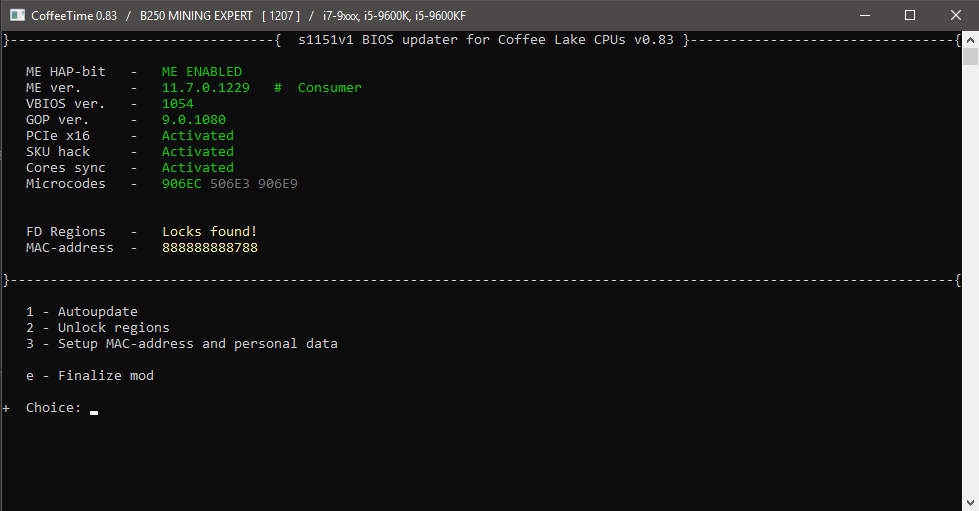
Task: Click the scrollbar up arrow
Action: pyautogui.click(x=970, y=39)
